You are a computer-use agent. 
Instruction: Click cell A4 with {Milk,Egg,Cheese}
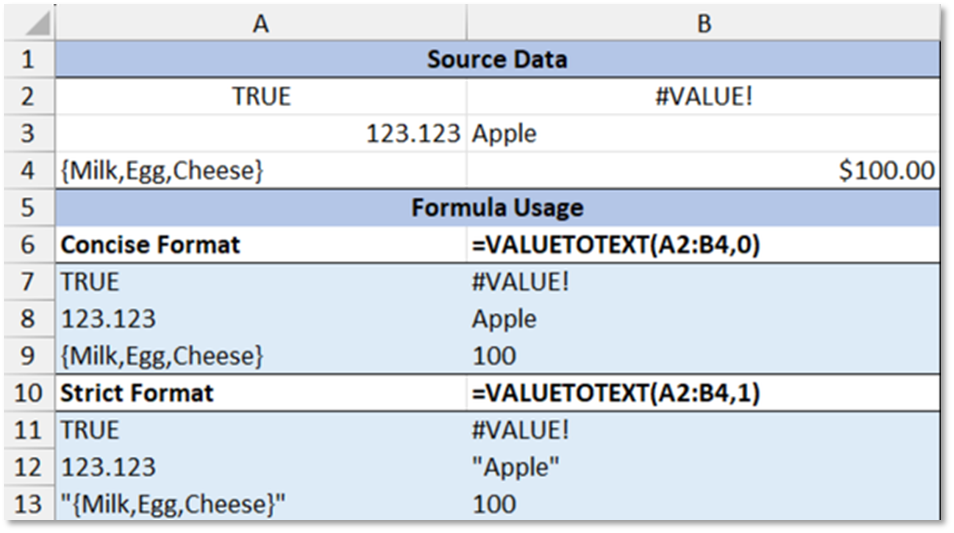tap(162, 171)
